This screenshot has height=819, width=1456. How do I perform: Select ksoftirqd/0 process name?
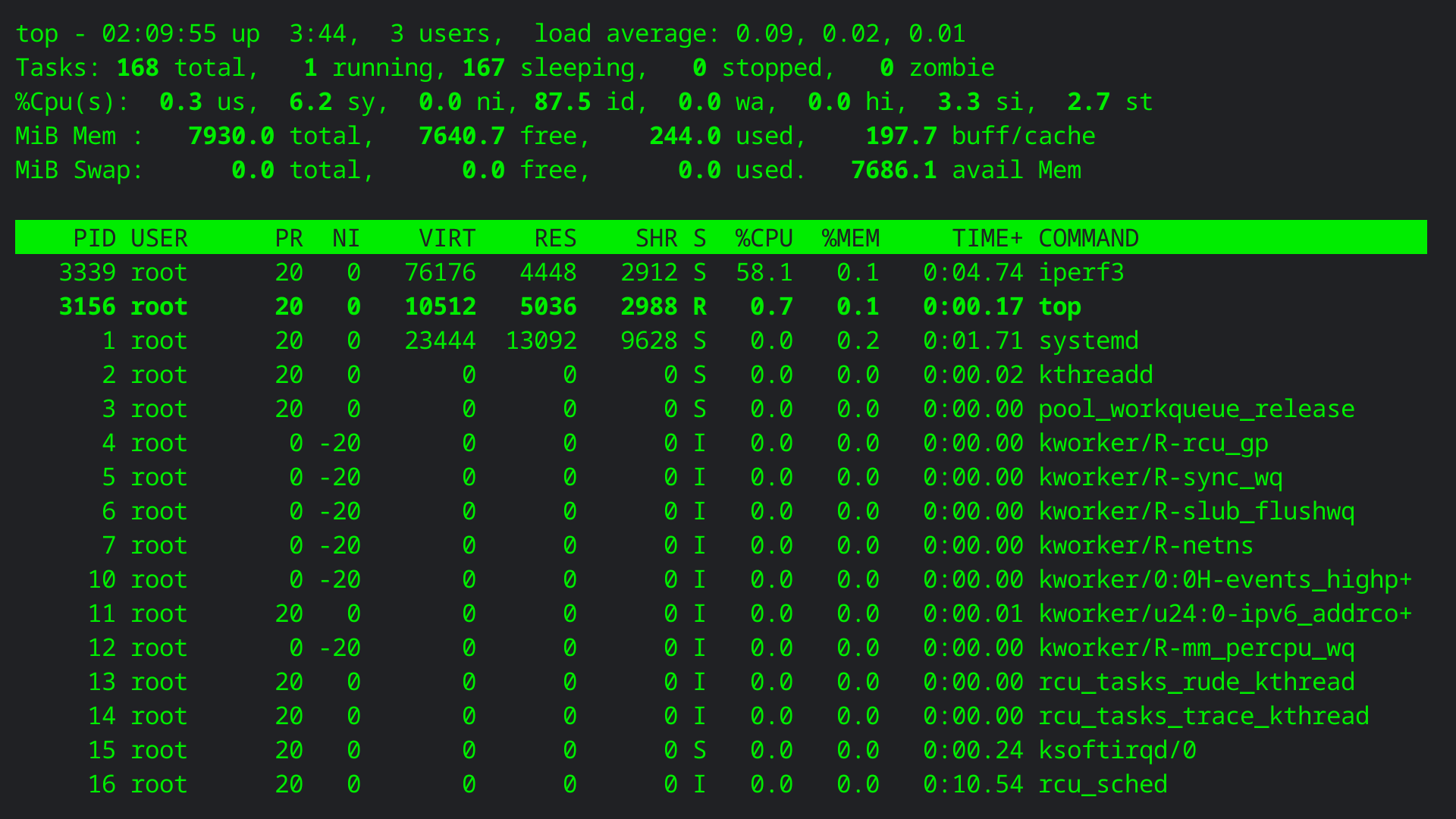(x=1118, y=750)
